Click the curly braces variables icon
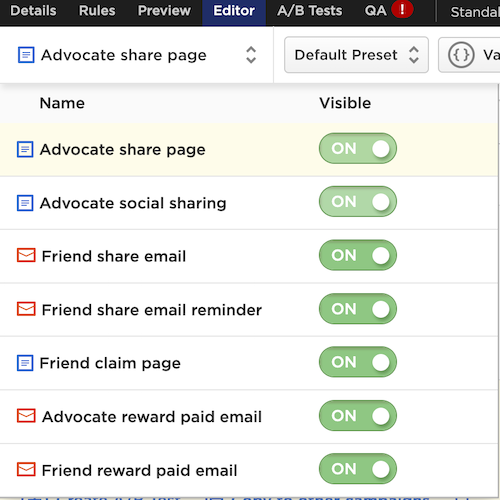Screen dimensions: 500x500 pos(461,55)
